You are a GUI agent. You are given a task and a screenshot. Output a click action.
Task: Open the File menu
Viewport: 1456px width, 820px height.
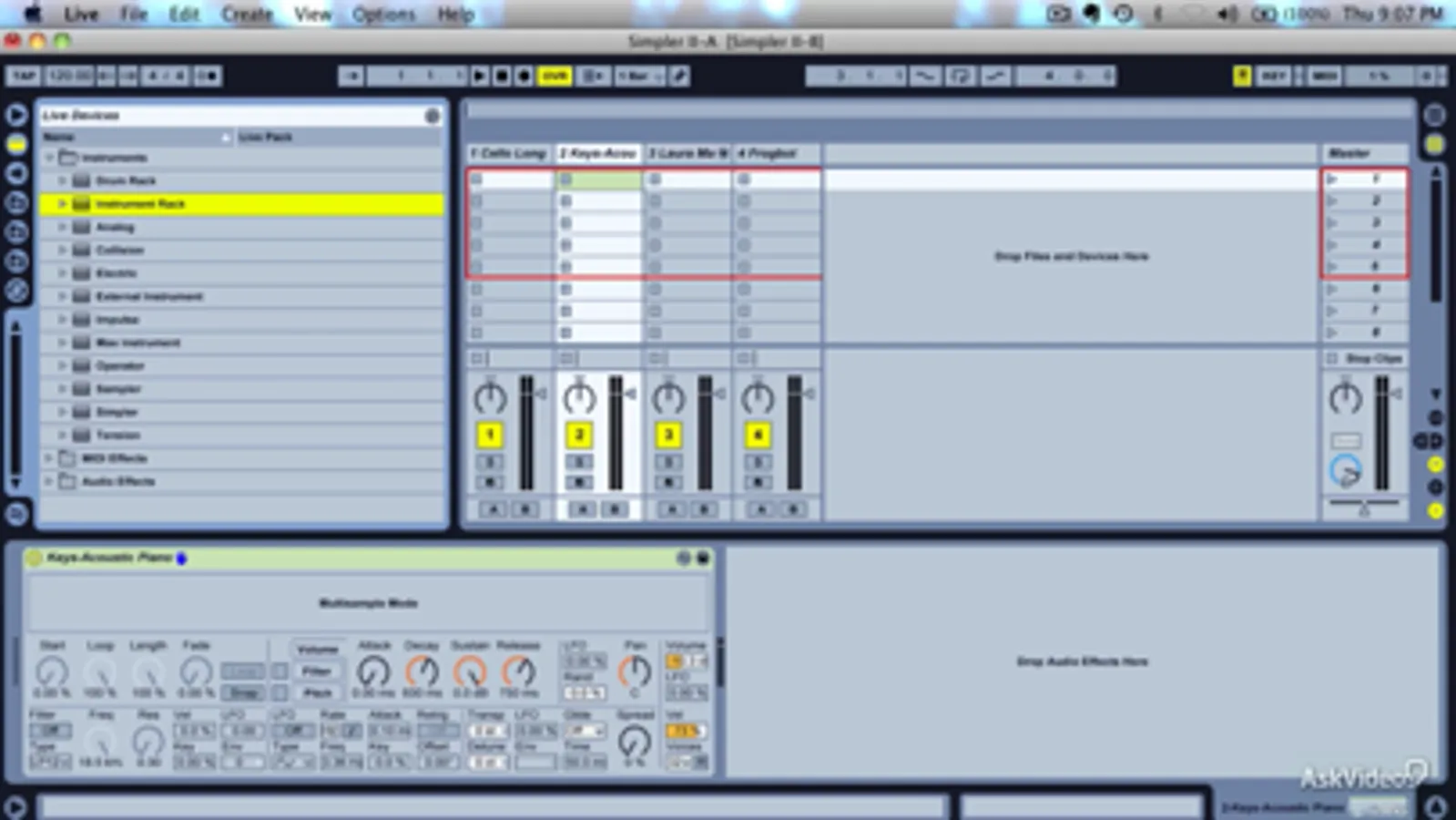pos(134,14)
